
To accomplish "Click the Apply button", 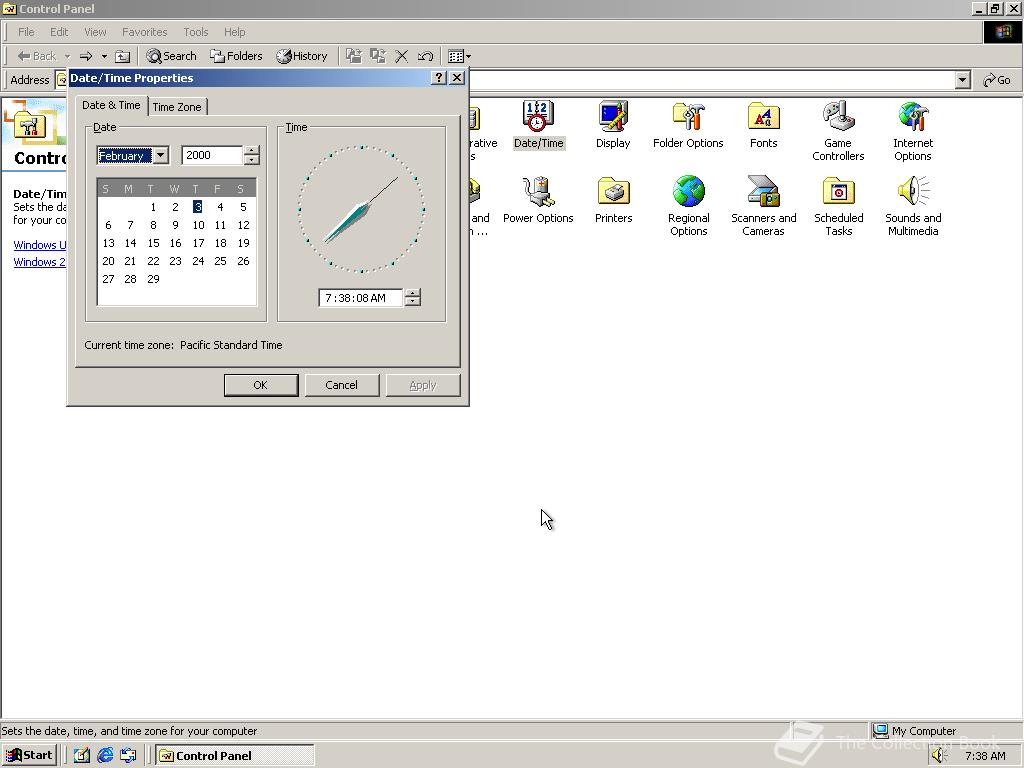I will (422, 384).
